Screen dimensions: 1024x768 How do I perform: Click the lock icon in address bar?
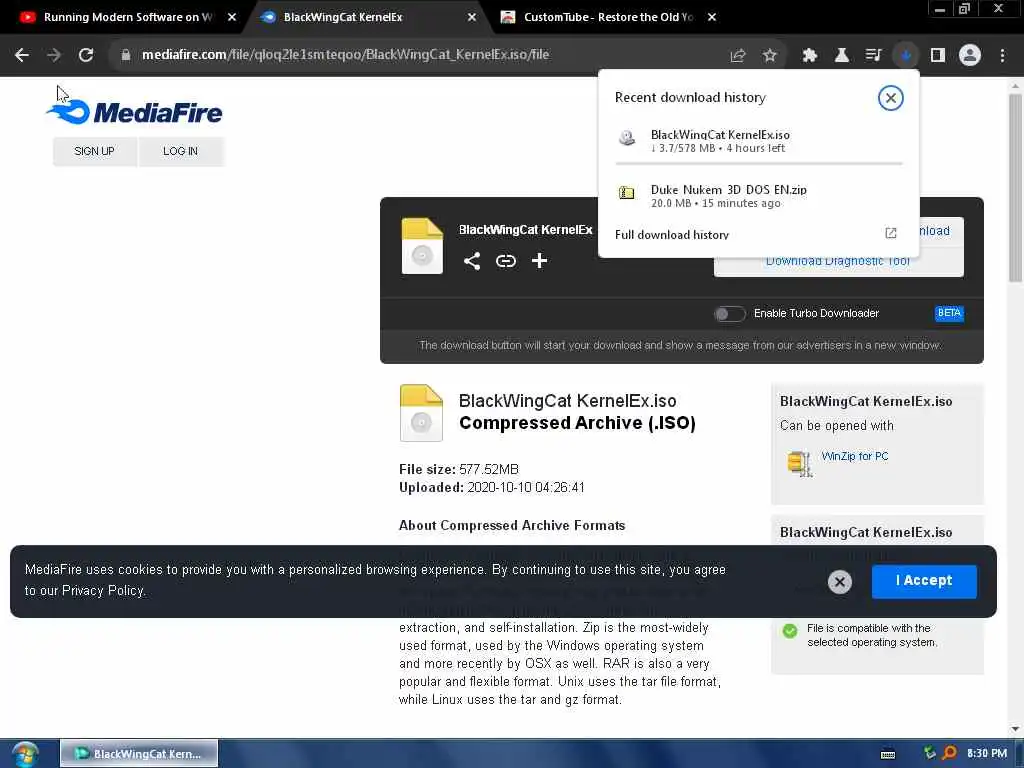[x=126, y=55]
